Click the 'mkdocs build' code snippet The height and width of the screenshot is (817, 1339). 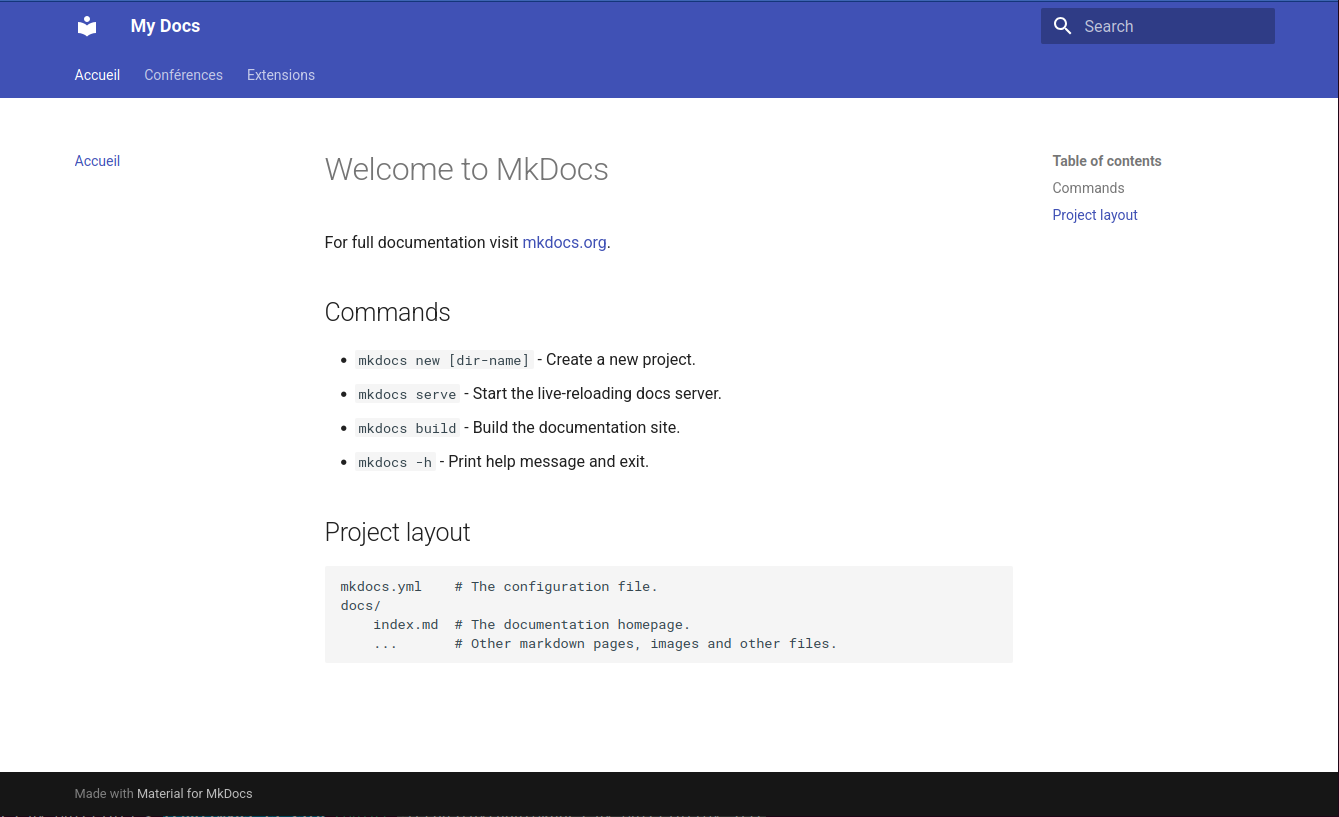[407, 428]
